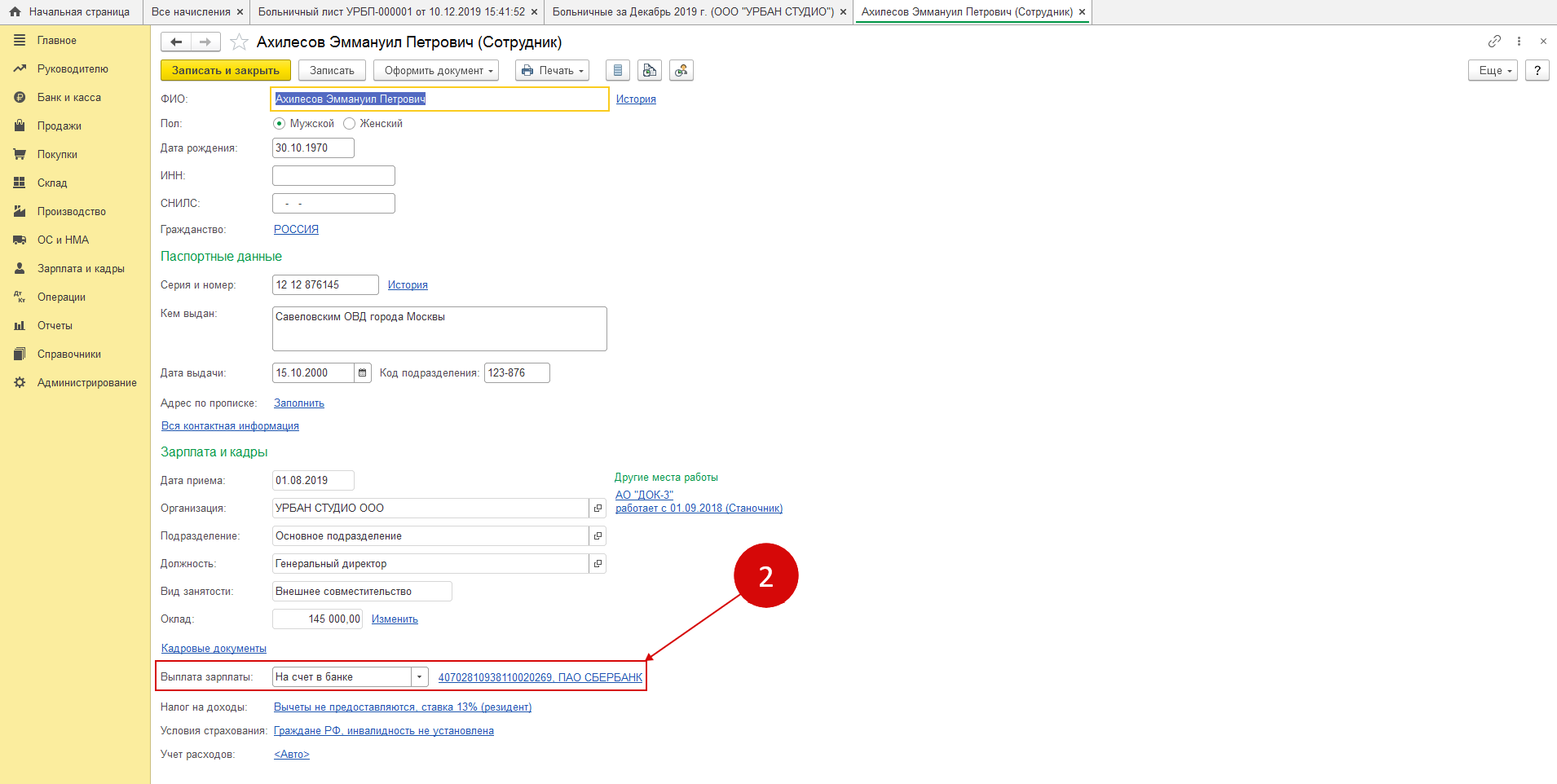
Task: Open the Еще menu
Action: [x=1492, y=71]
